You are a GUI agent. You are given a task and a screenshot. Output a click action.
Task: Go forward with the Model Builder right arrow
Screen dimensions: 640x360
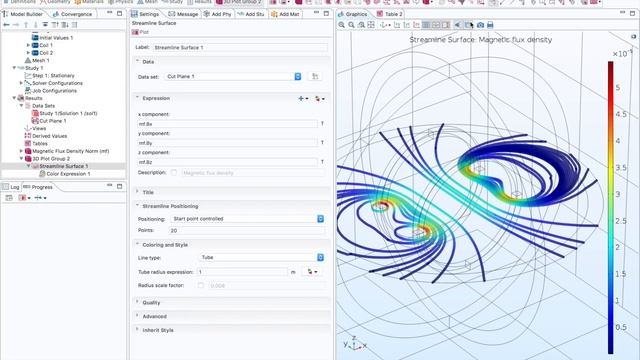click(16, 25)
